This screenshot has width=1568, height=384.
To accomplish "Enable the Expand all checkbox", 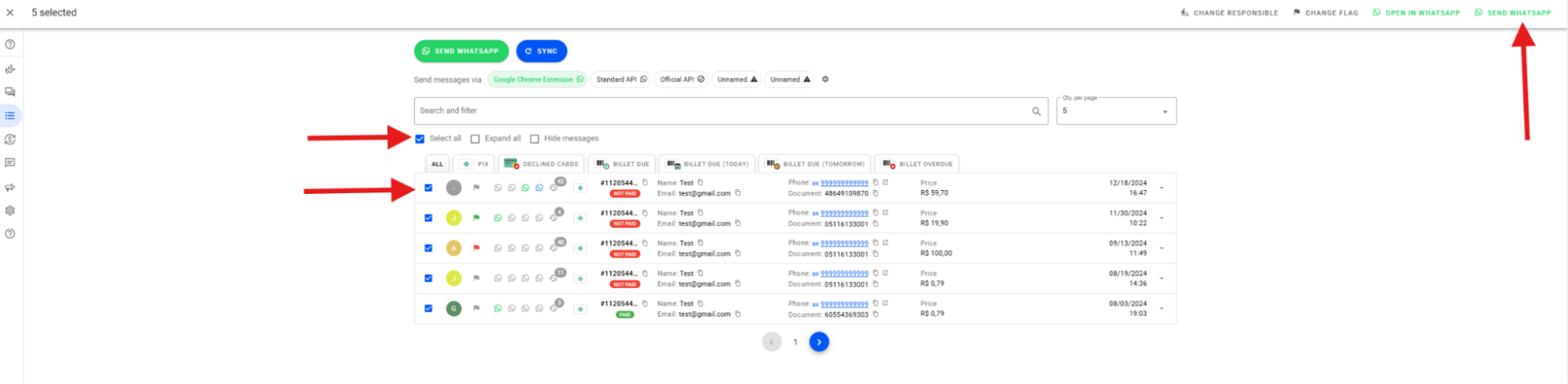I will pos(475,139).
